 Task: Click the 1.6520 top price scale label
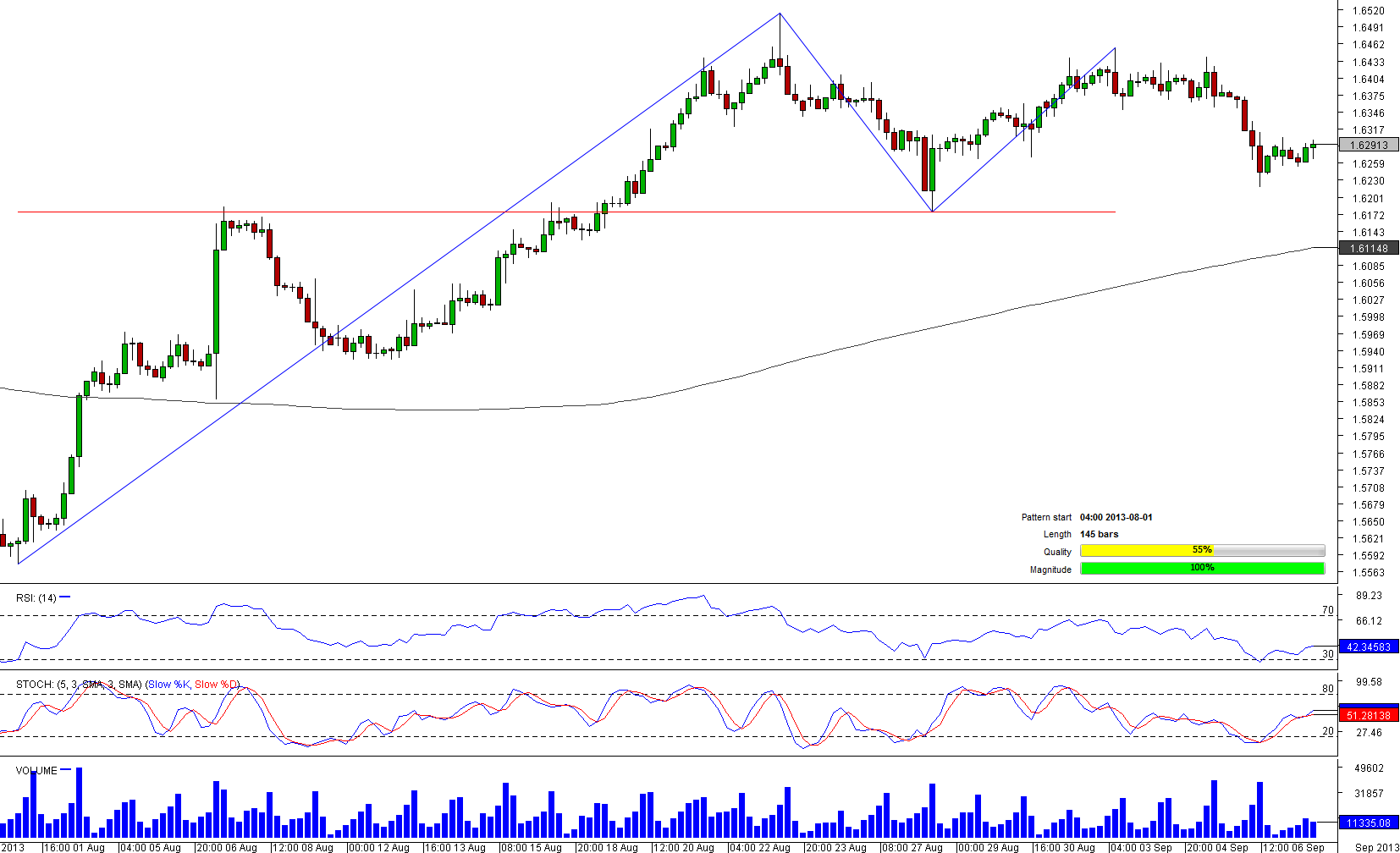pos(1368,11)
